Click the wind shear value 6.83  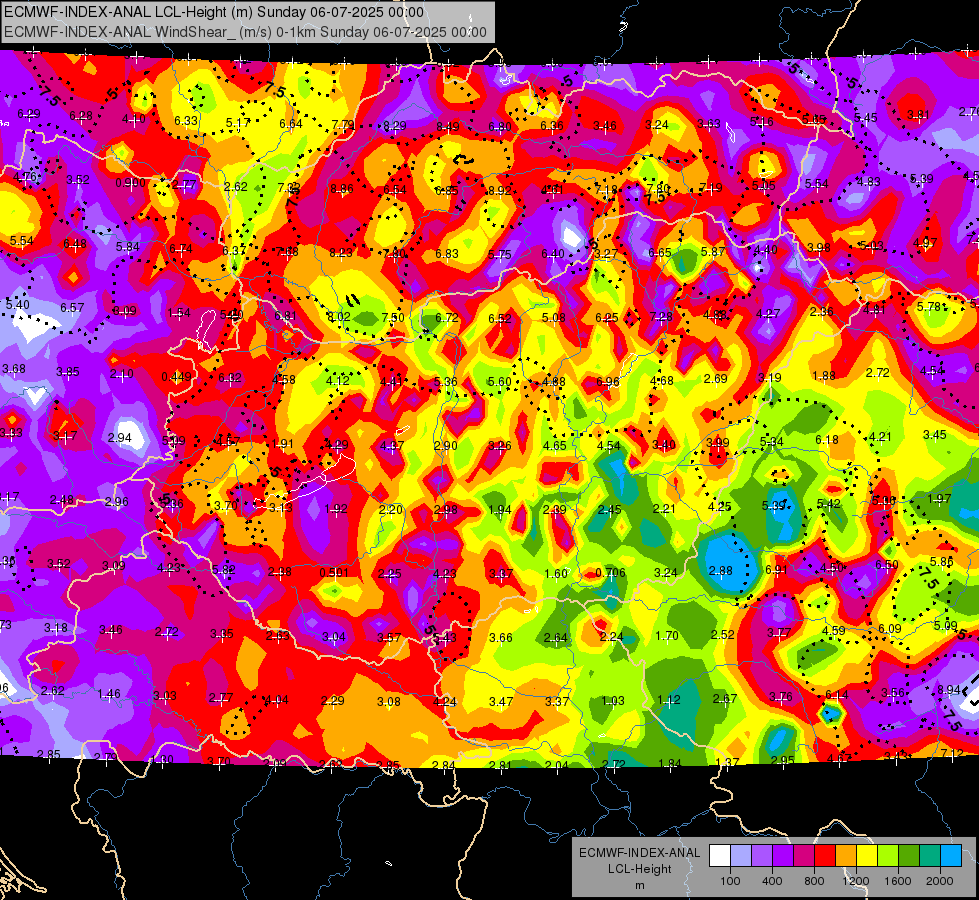coord(447,254)
